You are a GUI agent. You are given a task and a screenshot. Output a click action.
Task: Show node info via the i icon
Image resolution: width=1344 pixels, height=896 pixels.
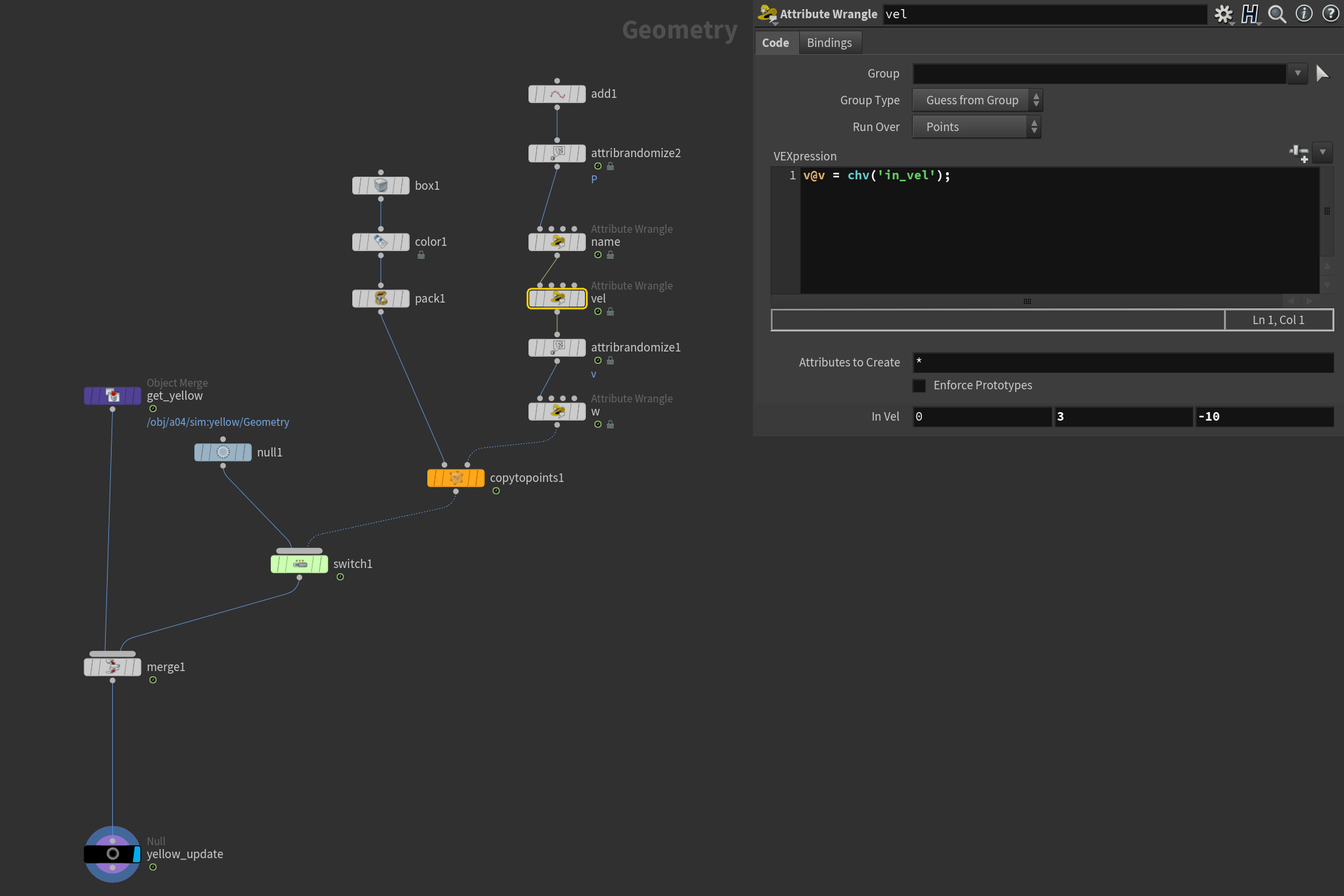1304,14
